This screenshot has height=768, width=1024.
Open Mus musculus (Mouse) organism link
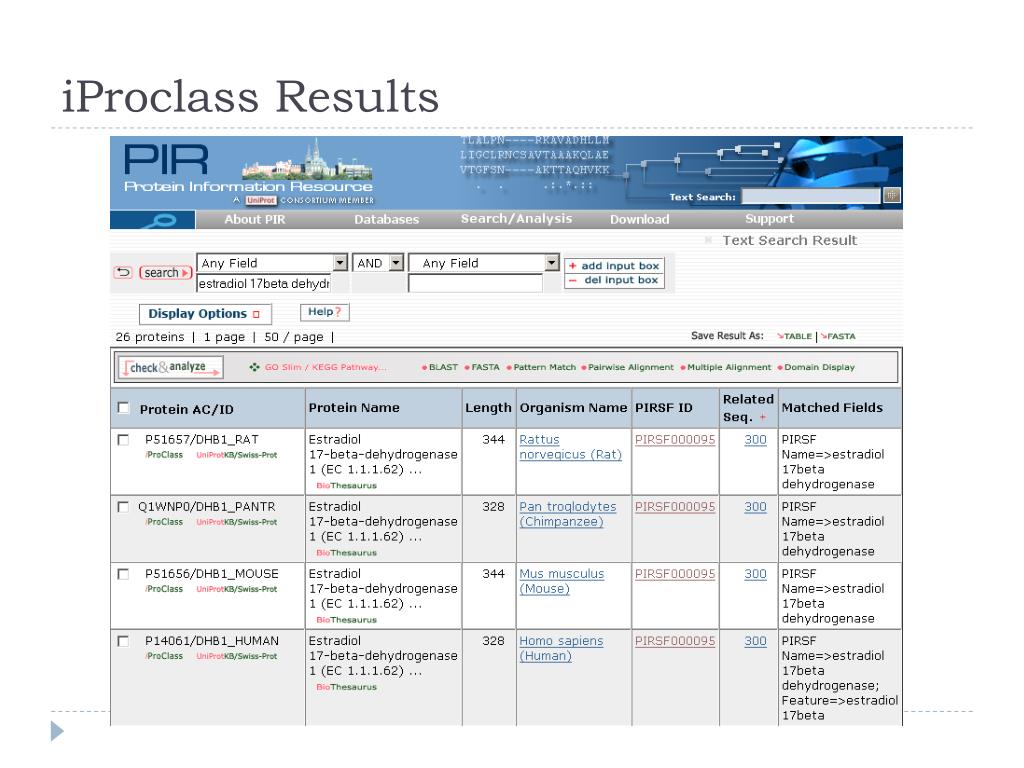point(562,581)
